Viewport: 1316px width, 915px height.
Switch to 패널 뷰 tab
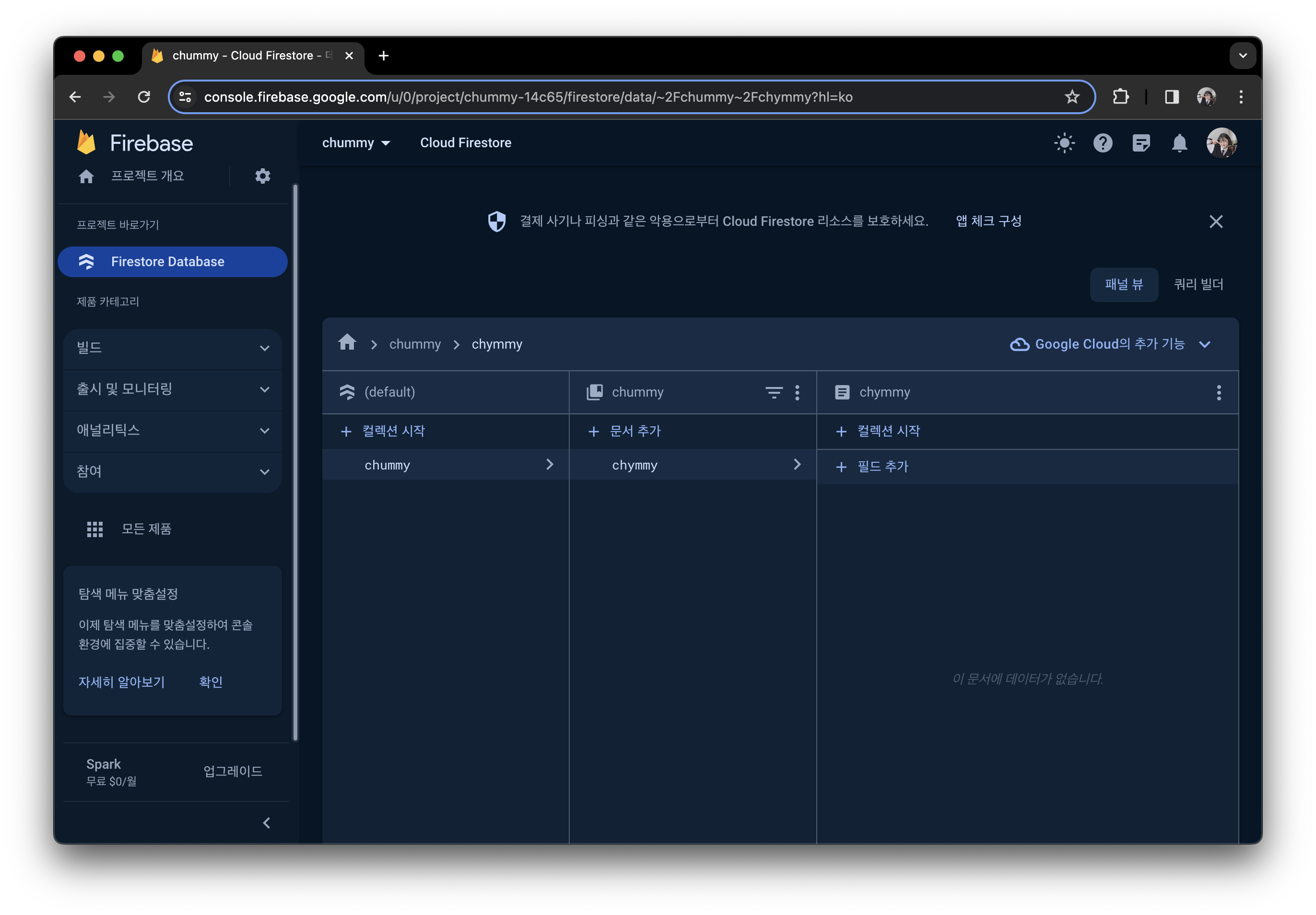pyautogui.click(x=1123, y=284)
